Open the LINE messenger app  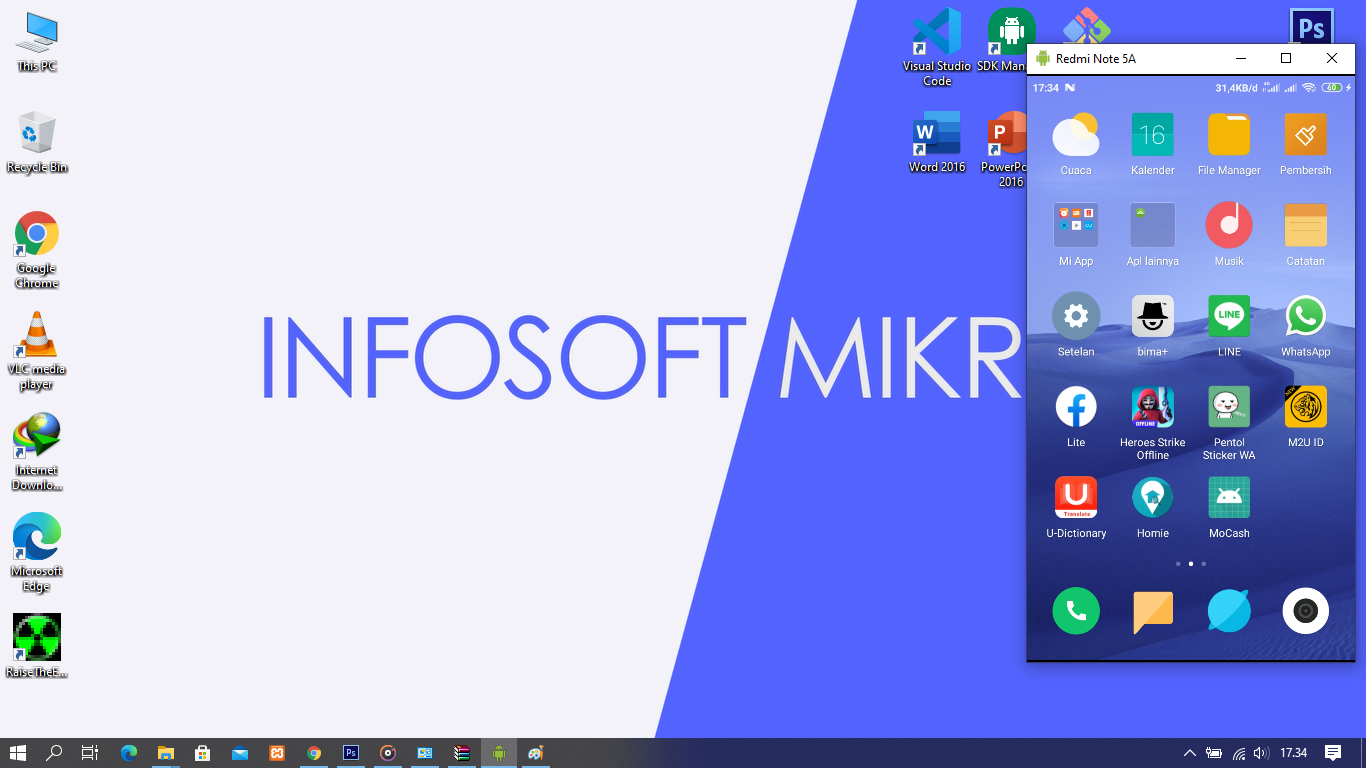[1229, 316]
